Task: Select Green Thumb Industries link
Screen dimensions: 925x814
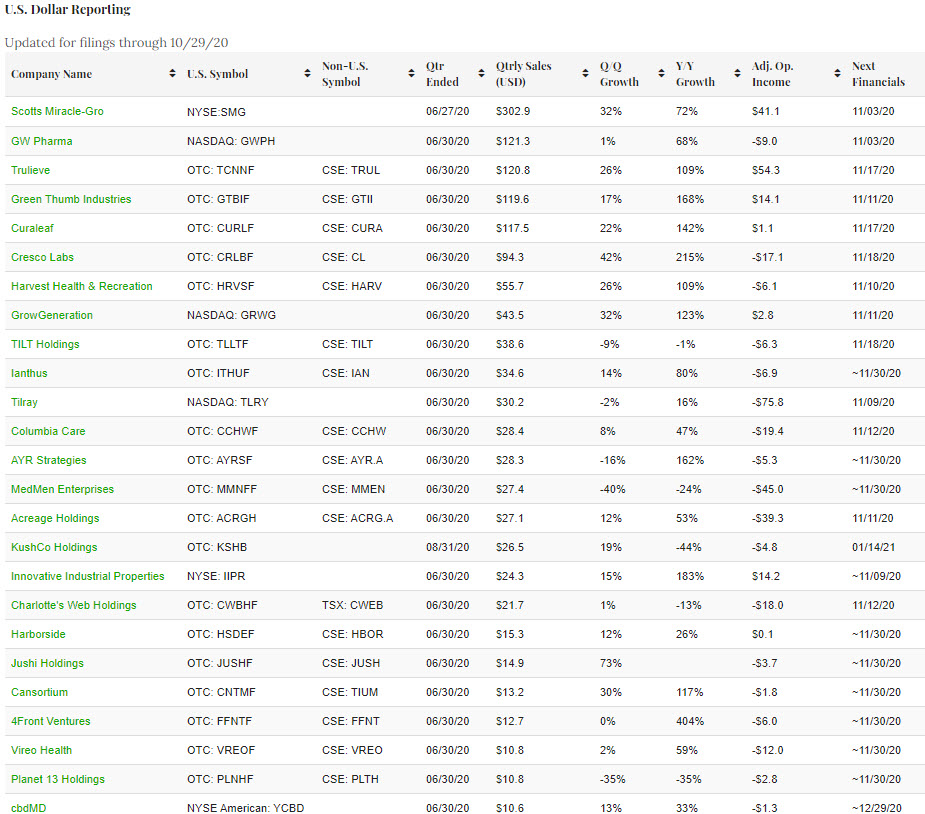Action: 71,199
